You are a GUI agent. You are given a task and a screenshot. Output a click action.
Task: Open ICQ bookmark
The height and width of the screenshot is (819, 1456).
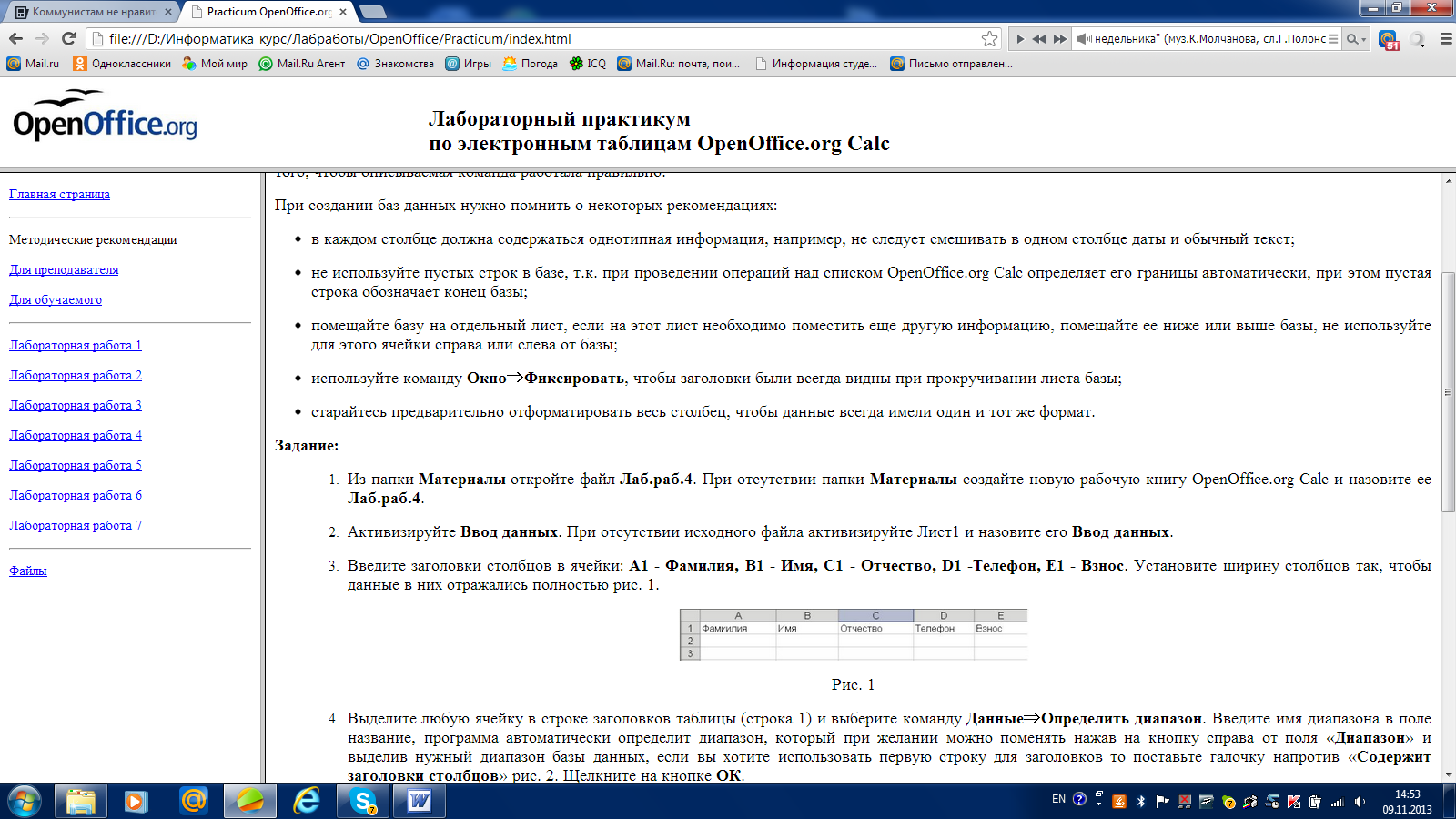587,64
